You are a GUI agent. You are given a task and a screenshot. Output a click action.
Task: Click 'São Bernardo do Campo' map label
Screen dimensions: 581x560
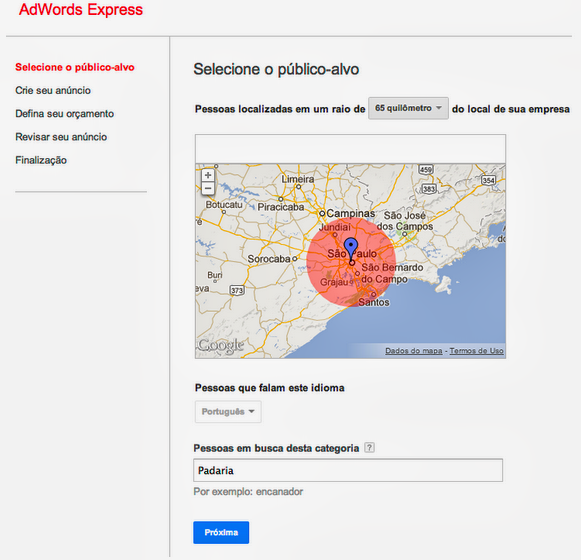point(392,273)
